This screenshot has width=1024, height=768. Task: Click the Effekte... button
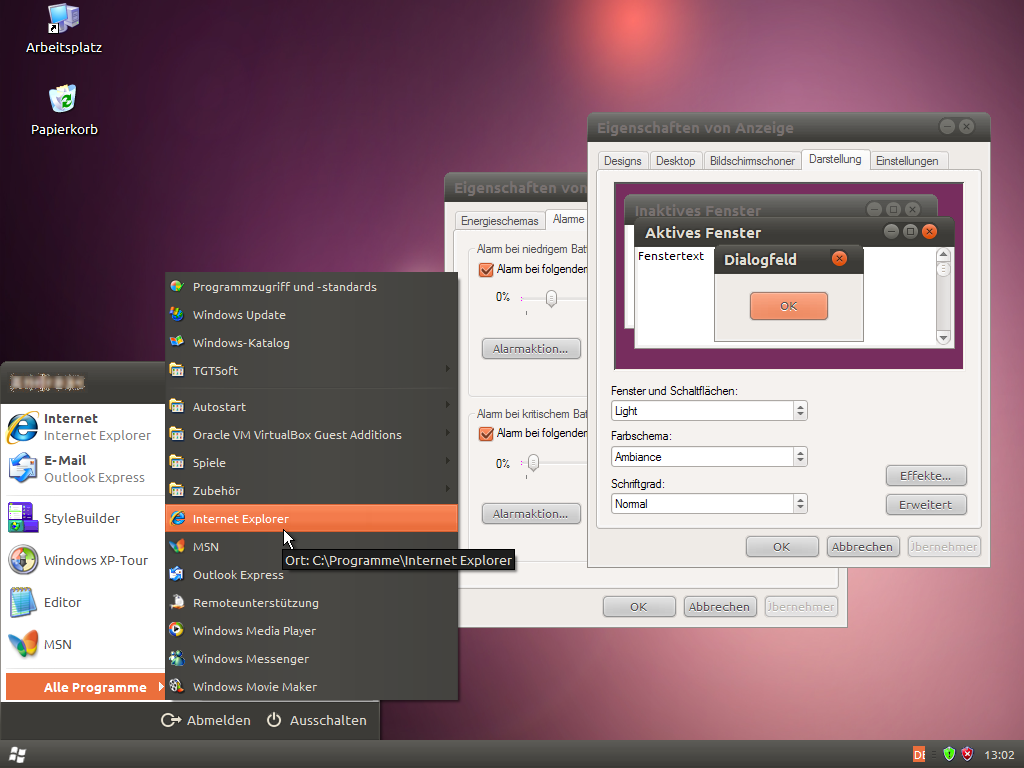tap(925, 475)
